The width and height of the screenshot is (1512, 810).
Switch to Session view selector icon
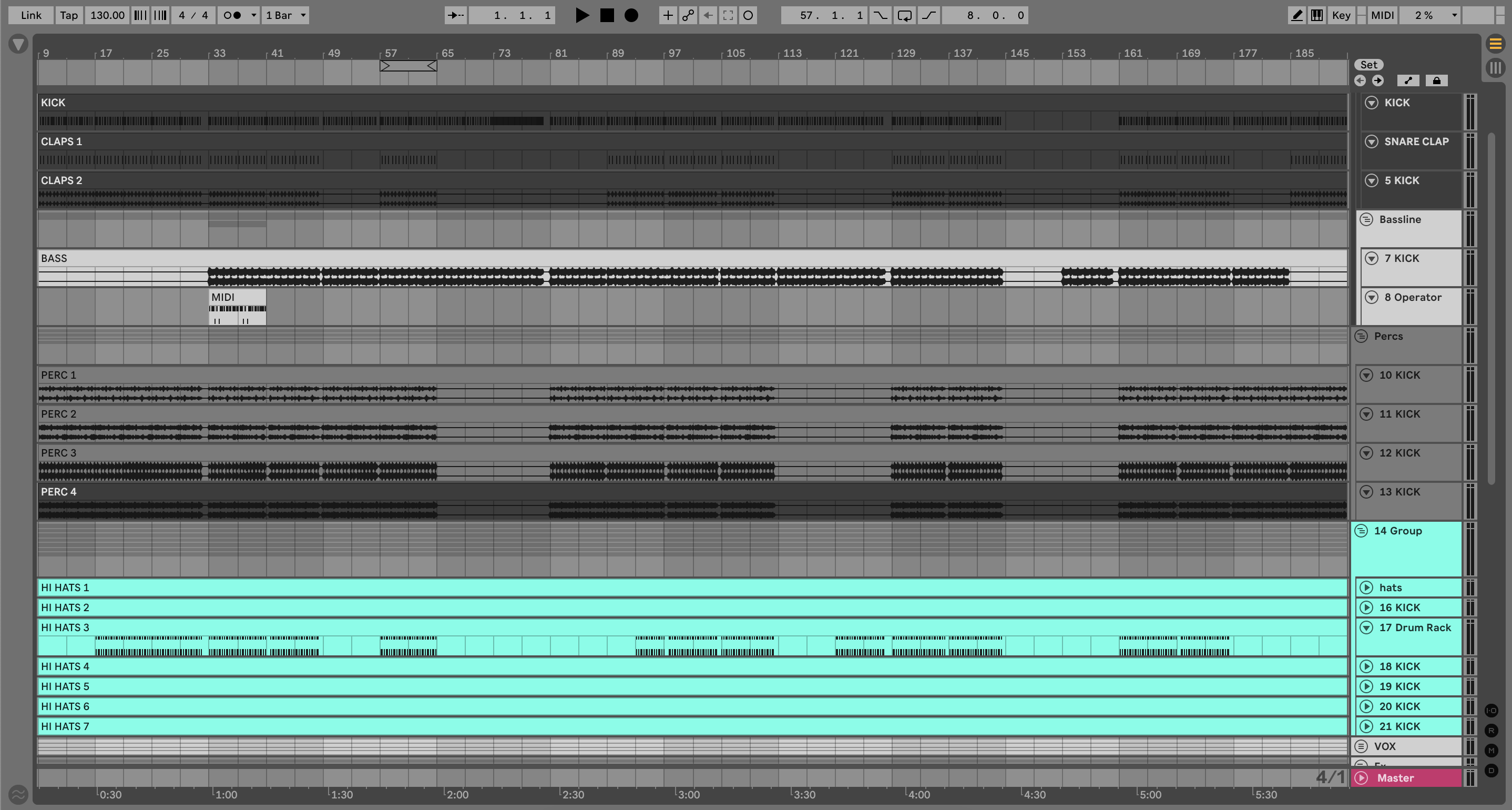[1495, 67]
